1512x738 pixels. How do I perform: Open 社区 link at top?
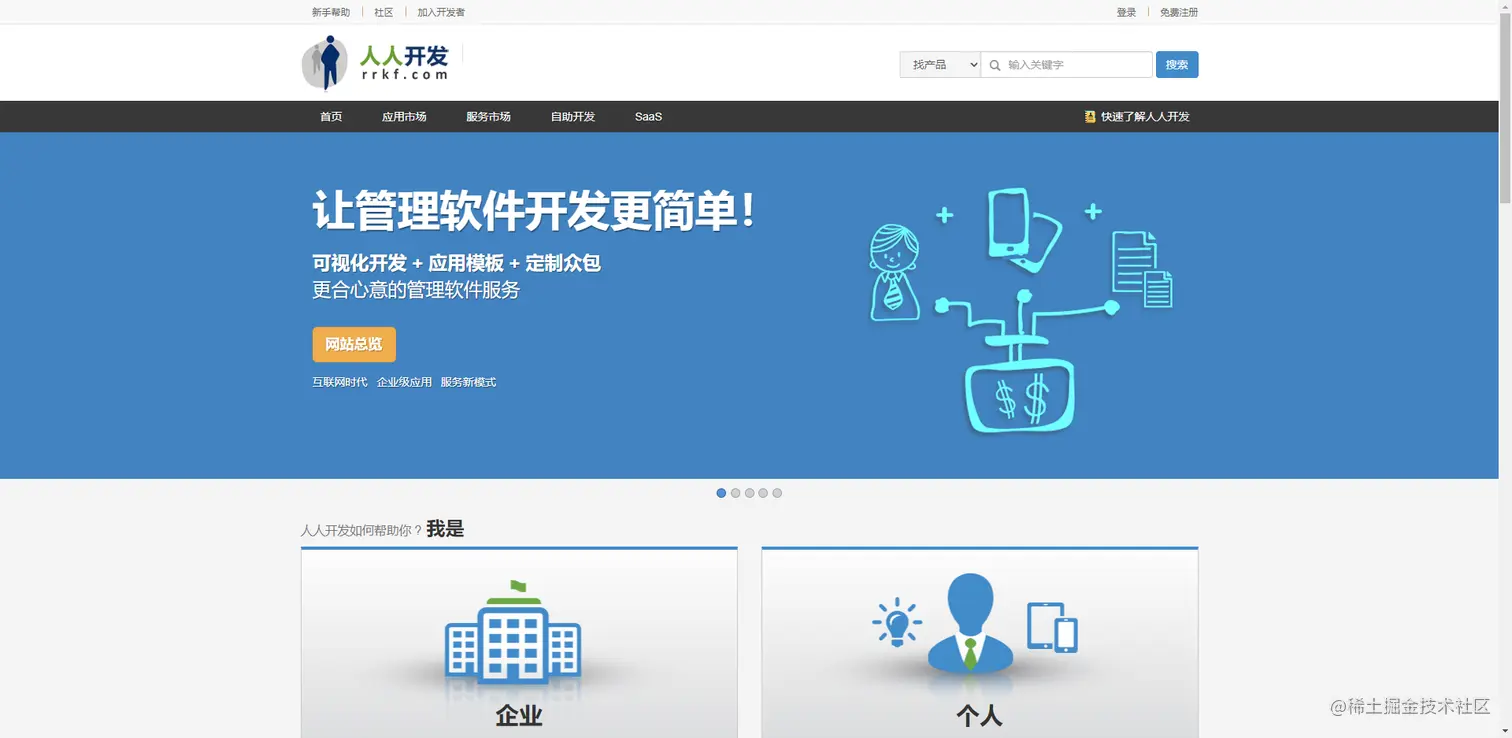pos(384,12)
